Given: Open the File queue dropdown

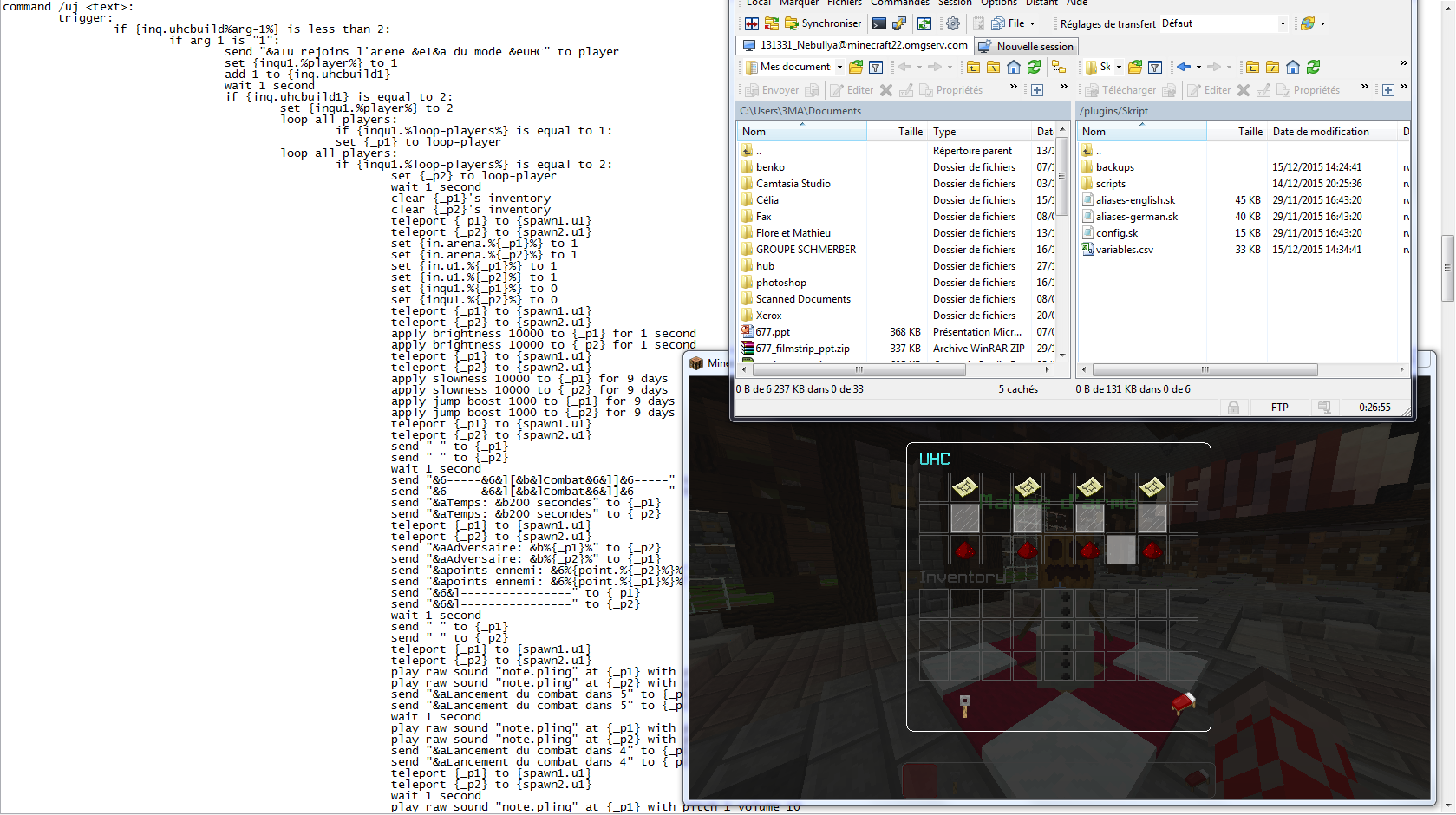Looking at the screenshot, I should (1013, 23).
